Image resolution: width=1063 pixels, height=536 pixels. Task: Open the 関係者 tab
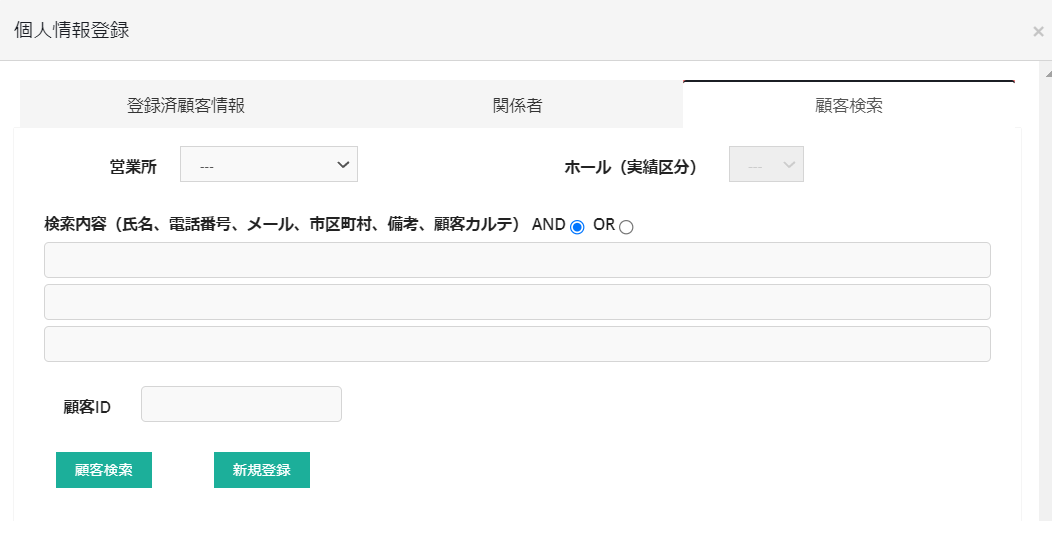[517, 105]
